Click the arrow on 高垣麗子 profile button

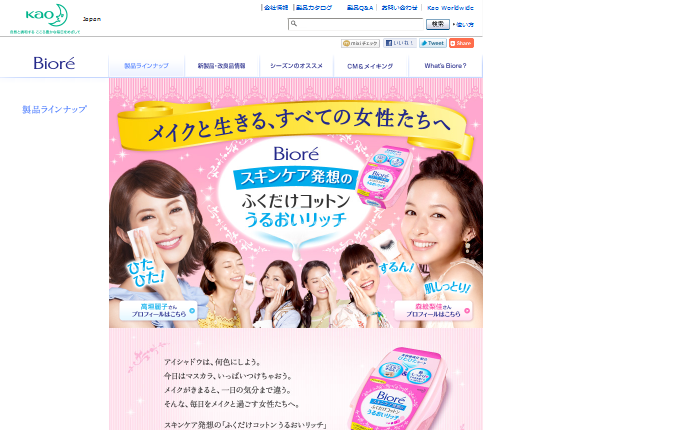(x=192, y=311)
